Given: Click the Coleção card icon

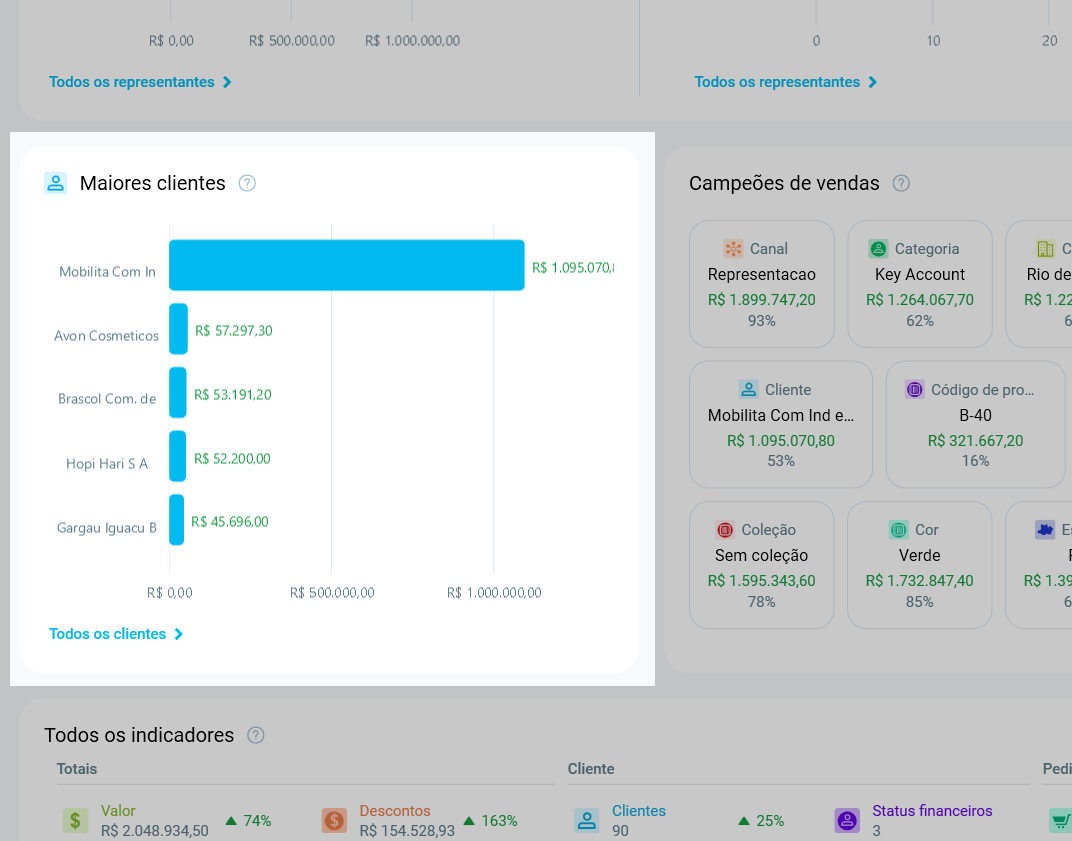Looking at the screenshot, I should [x=725, y=530].
